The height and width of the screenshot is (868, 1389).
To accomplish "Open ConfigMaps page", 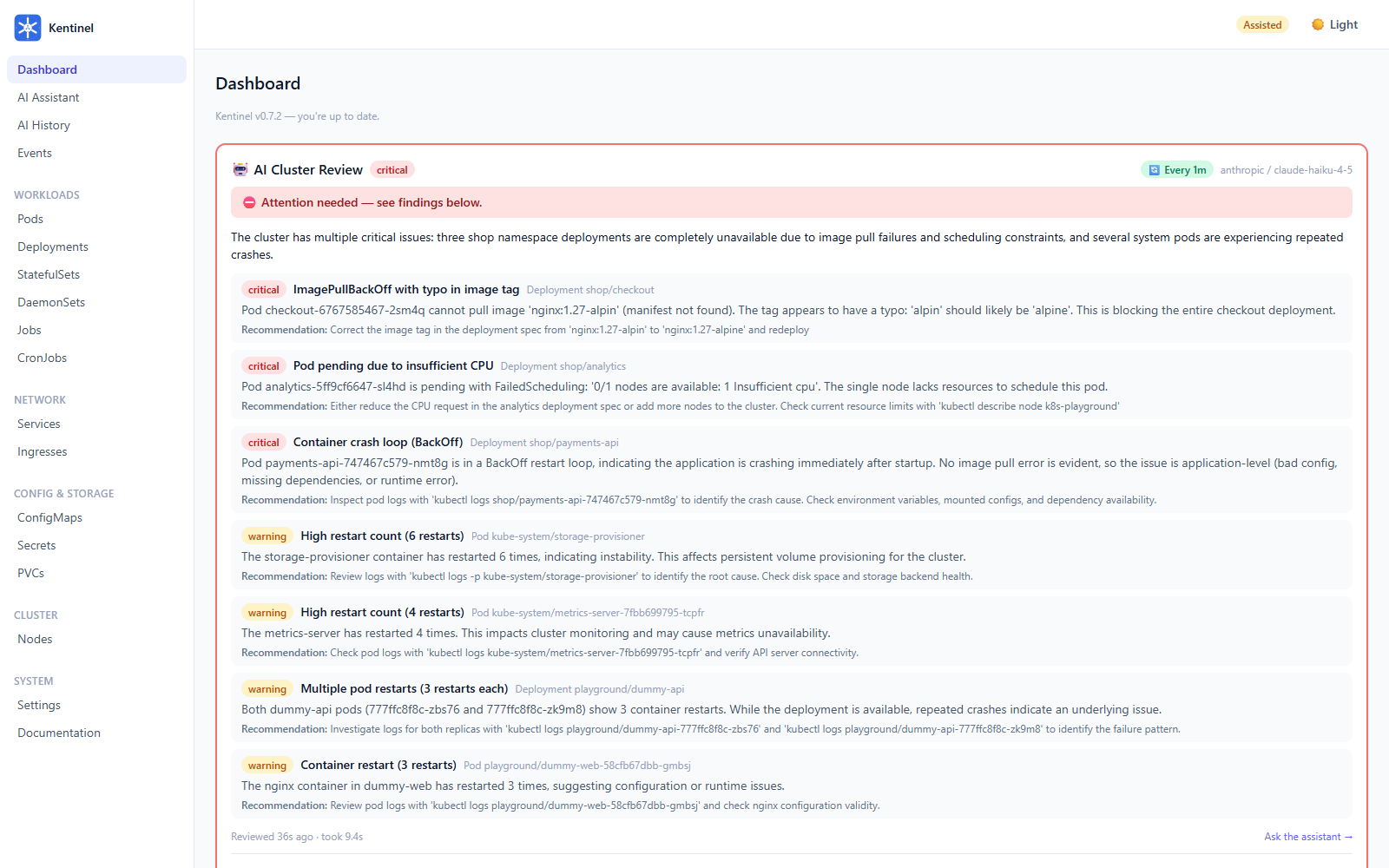I will click(96, 517).
